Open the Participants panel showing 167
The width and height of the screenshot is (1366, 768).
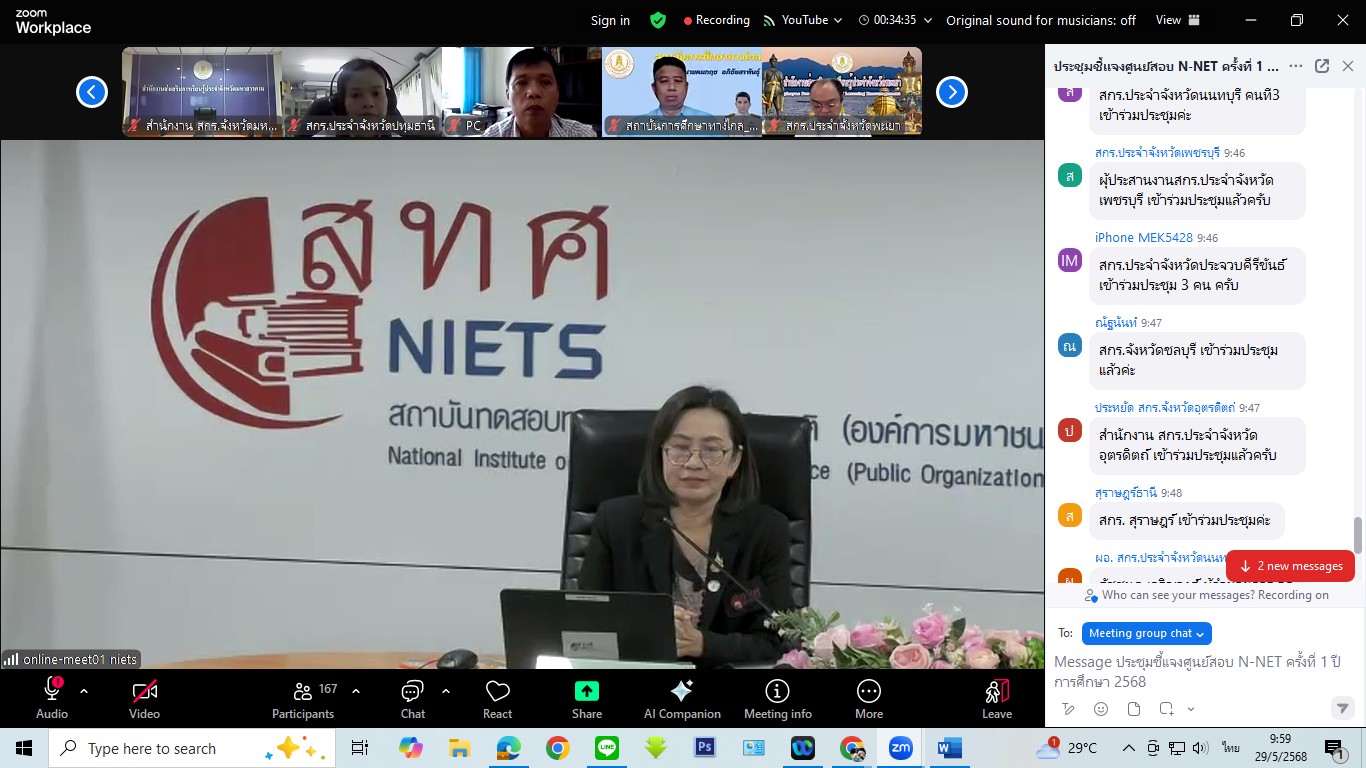pos(303,698)
